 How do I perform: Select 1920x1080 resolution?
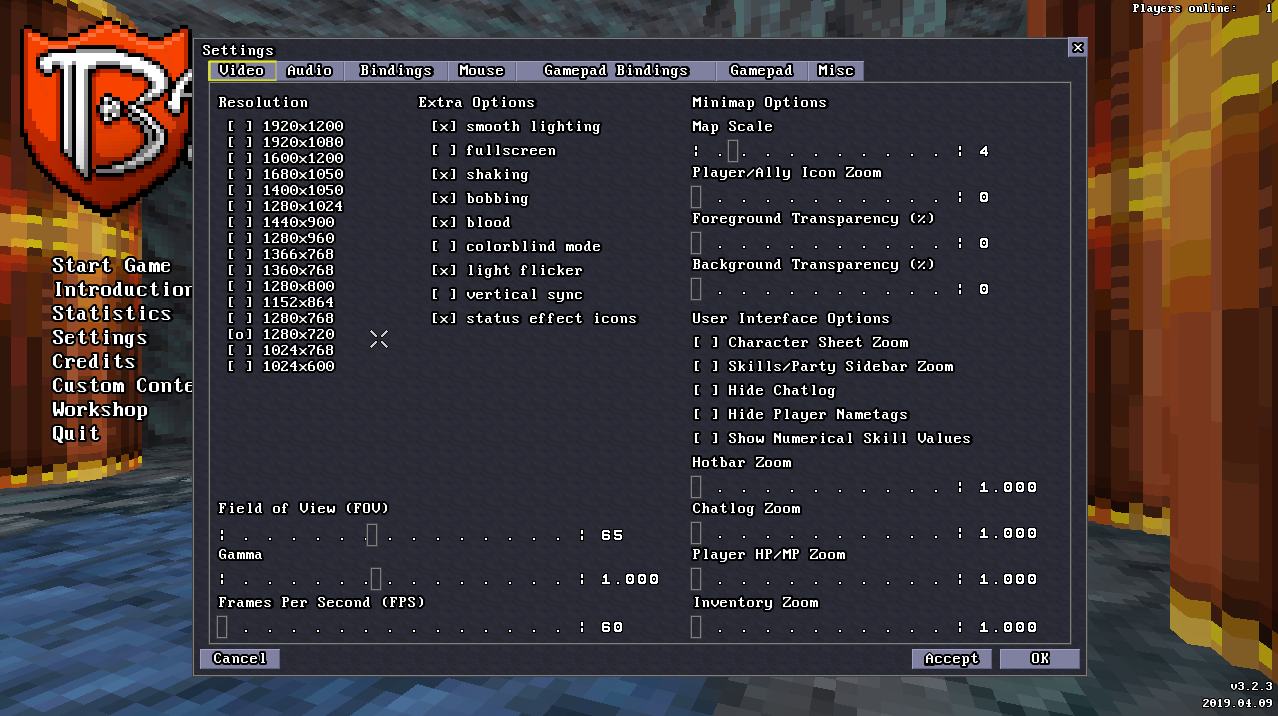tap(240, 143)
